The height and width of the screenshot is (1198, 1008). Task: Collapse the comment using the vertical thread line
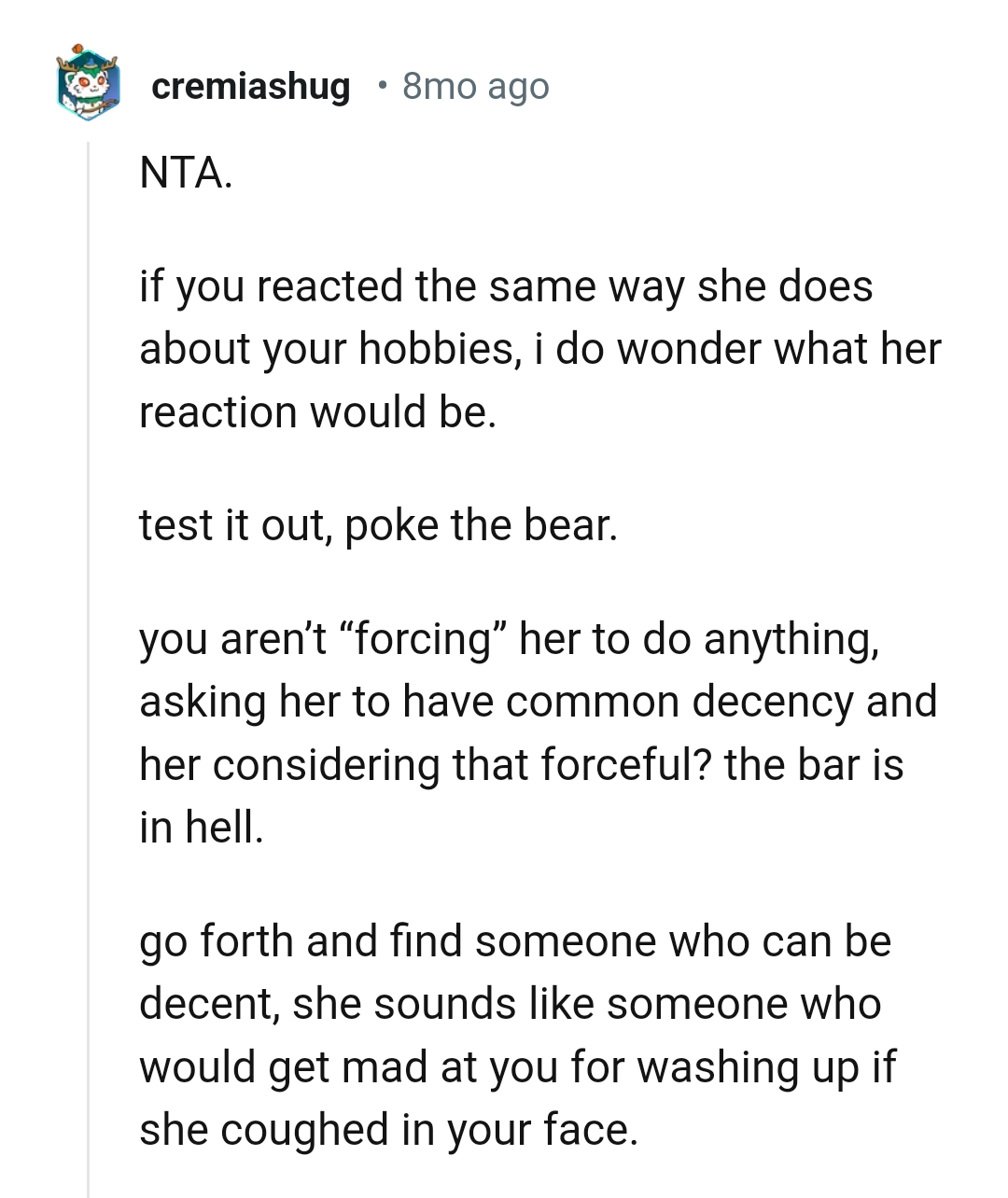pyautogui.click(x=89, y=653)
